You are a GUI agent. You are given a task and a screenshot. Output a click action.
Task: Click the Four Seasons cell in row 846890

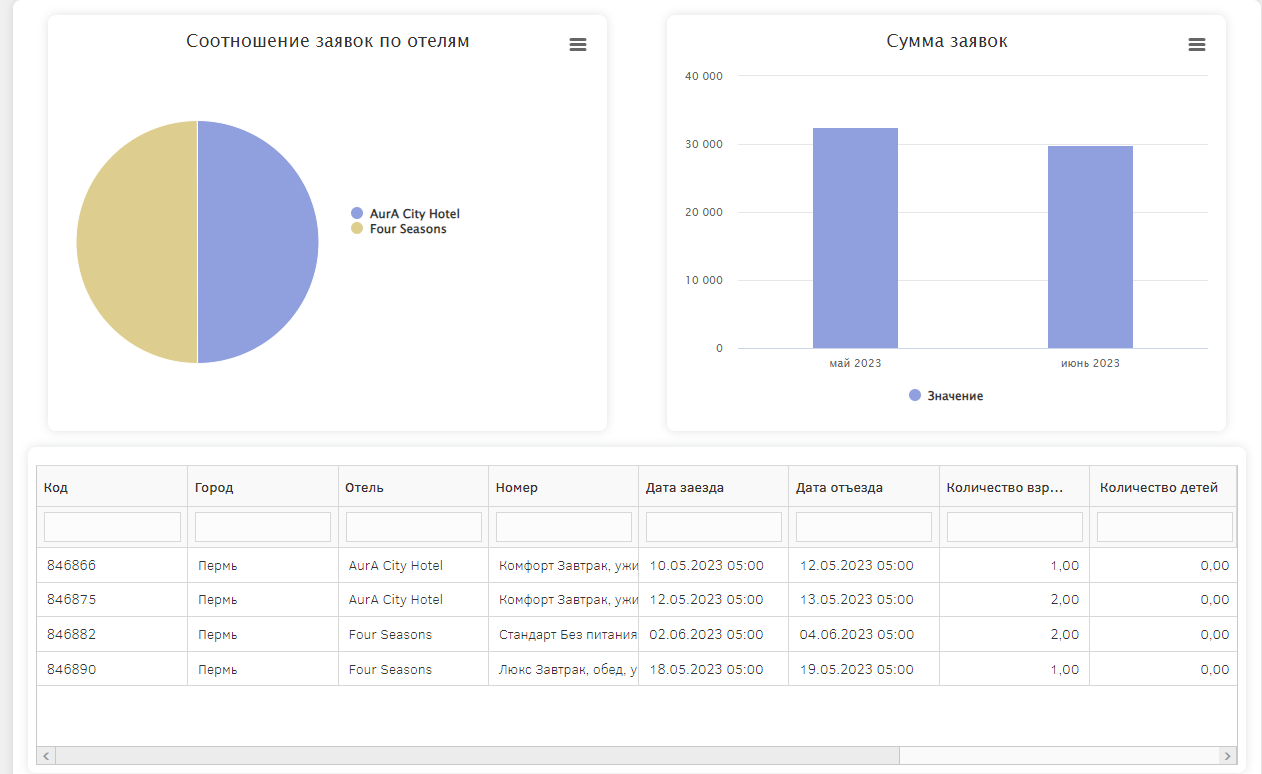pyautogui.click(x=413, y=669)
